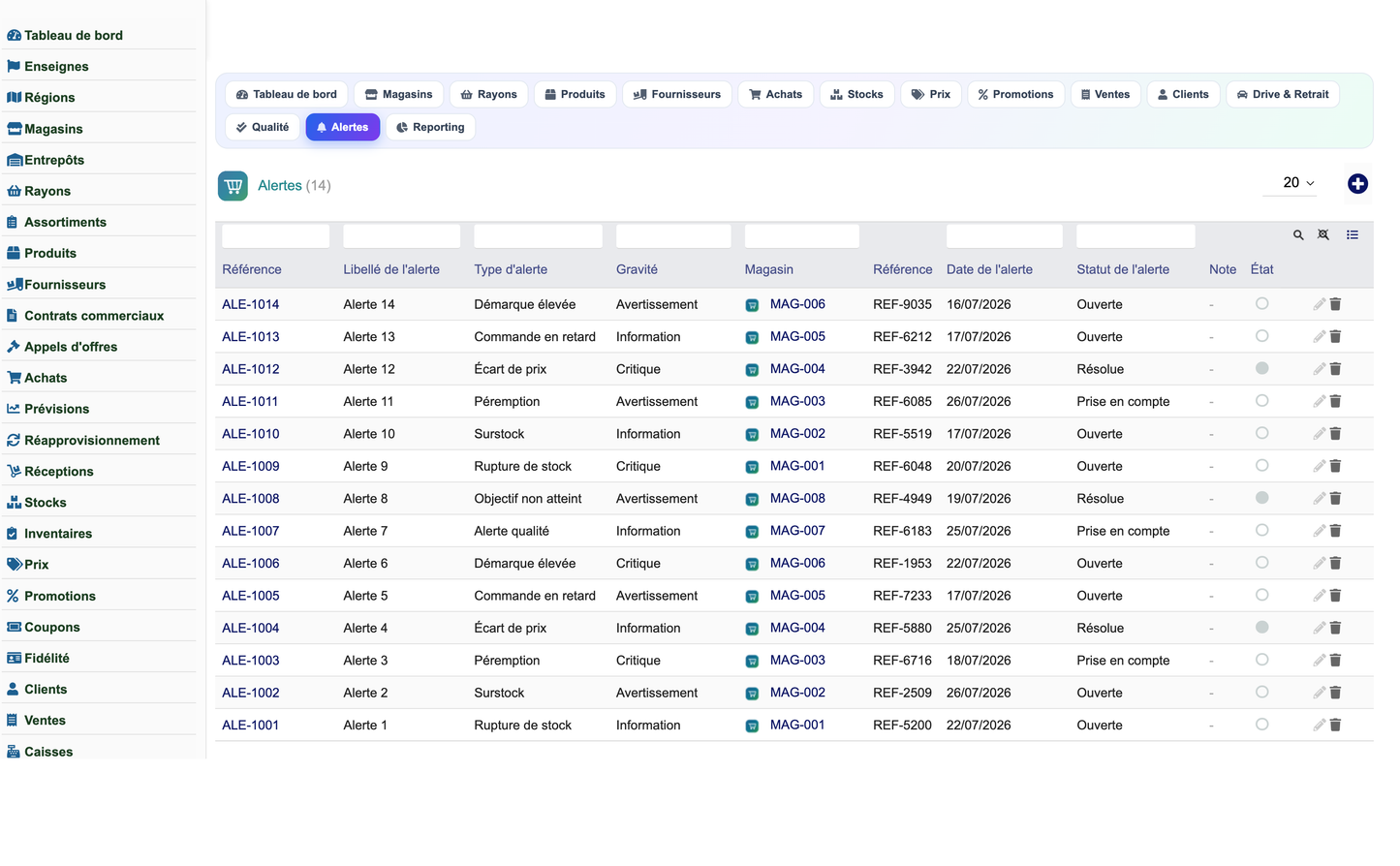The height and width of the screenshot is (866, 1400).
Task: Switch to the Qualité tab
Action: tap(263, 127)
